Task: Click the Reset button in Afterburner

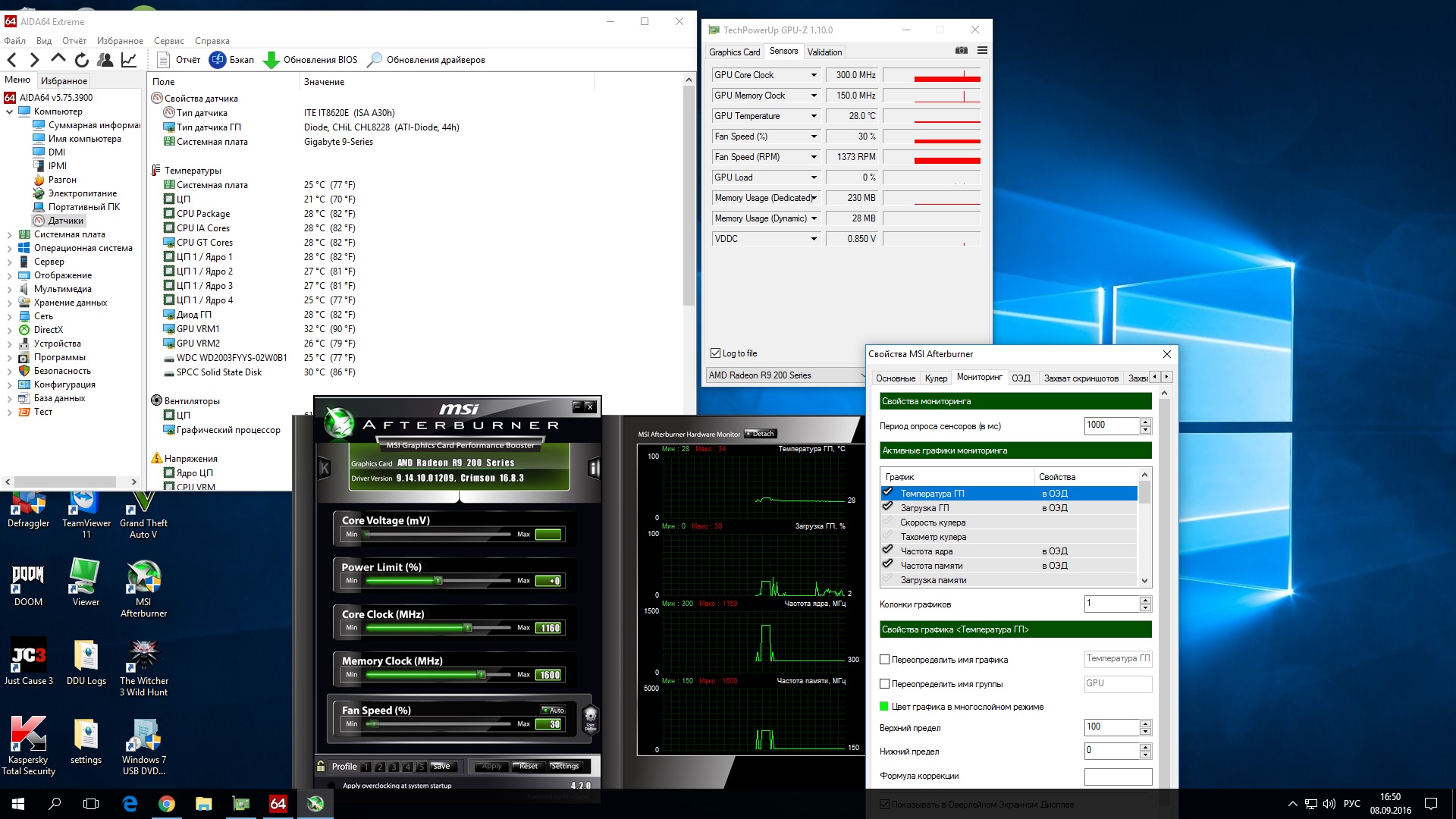Action: pyautogui.click(x=528, y=766)
